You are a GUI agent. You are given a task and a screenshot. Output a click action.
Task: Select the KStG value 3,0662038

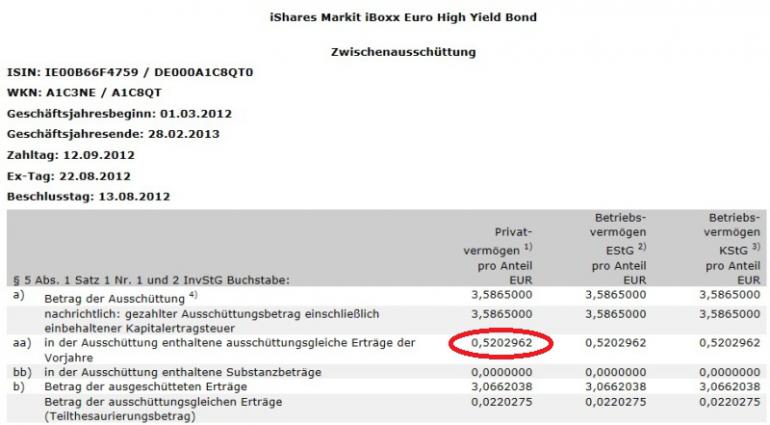(730, 387)
